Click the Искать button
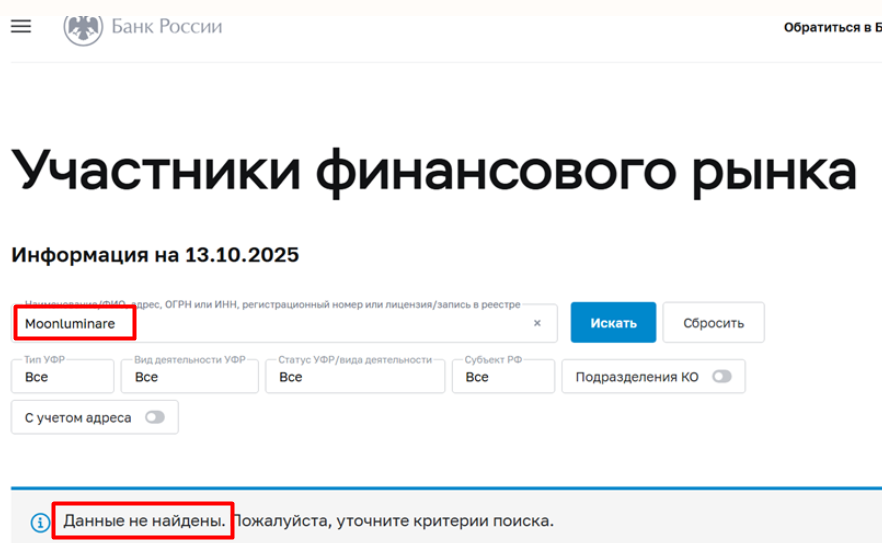Viewport: 882px width, 543px height. click(613, 322)
